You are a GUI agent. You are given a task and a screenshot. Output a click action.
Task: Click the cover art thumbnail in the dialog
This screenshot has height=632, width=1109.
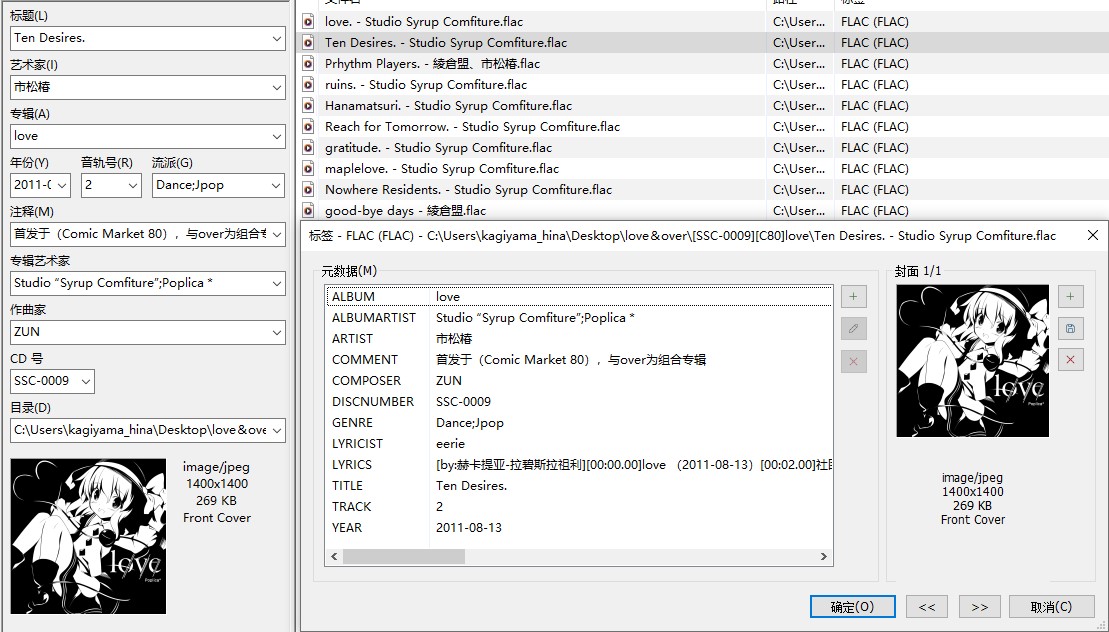click(x=972, y=361)
